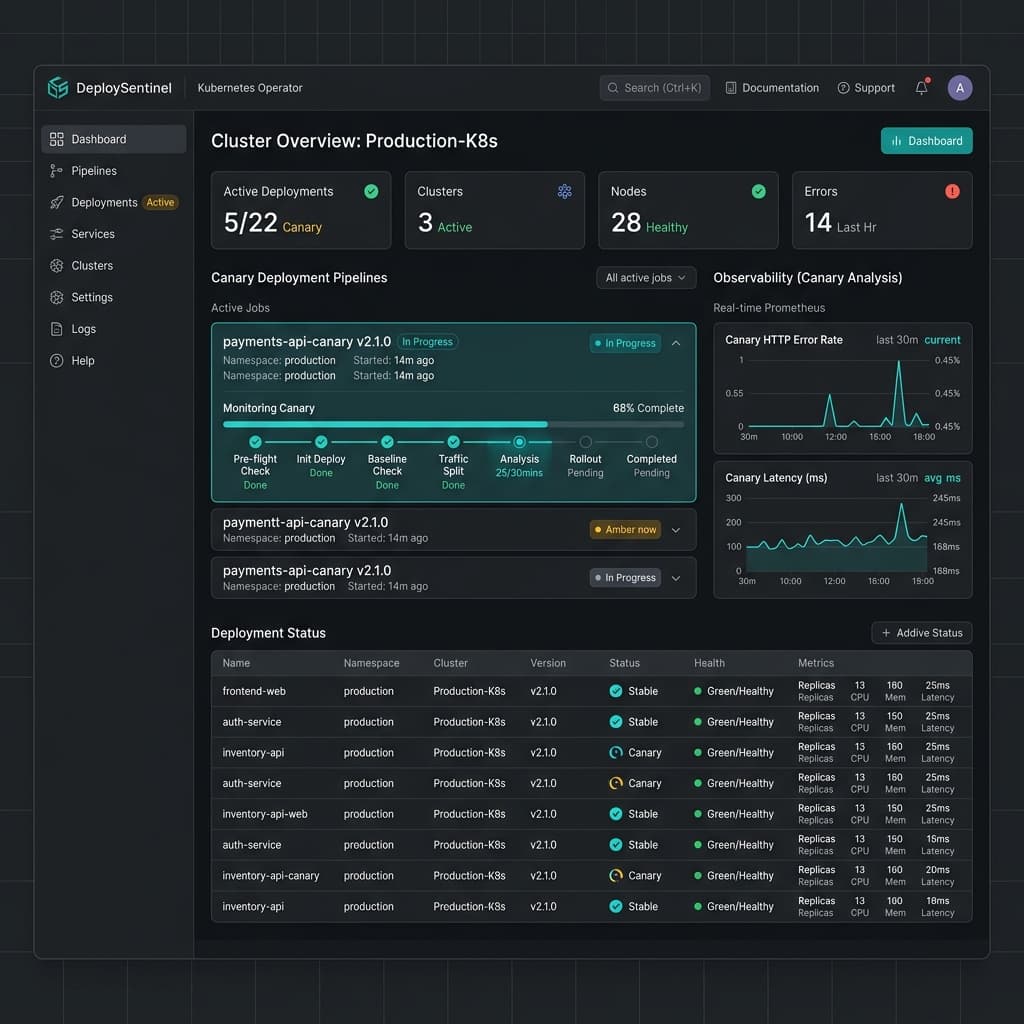
Task: Collapse the expanded payments-api-canary job
Action: pyautogui.click(x=676, y=343)
